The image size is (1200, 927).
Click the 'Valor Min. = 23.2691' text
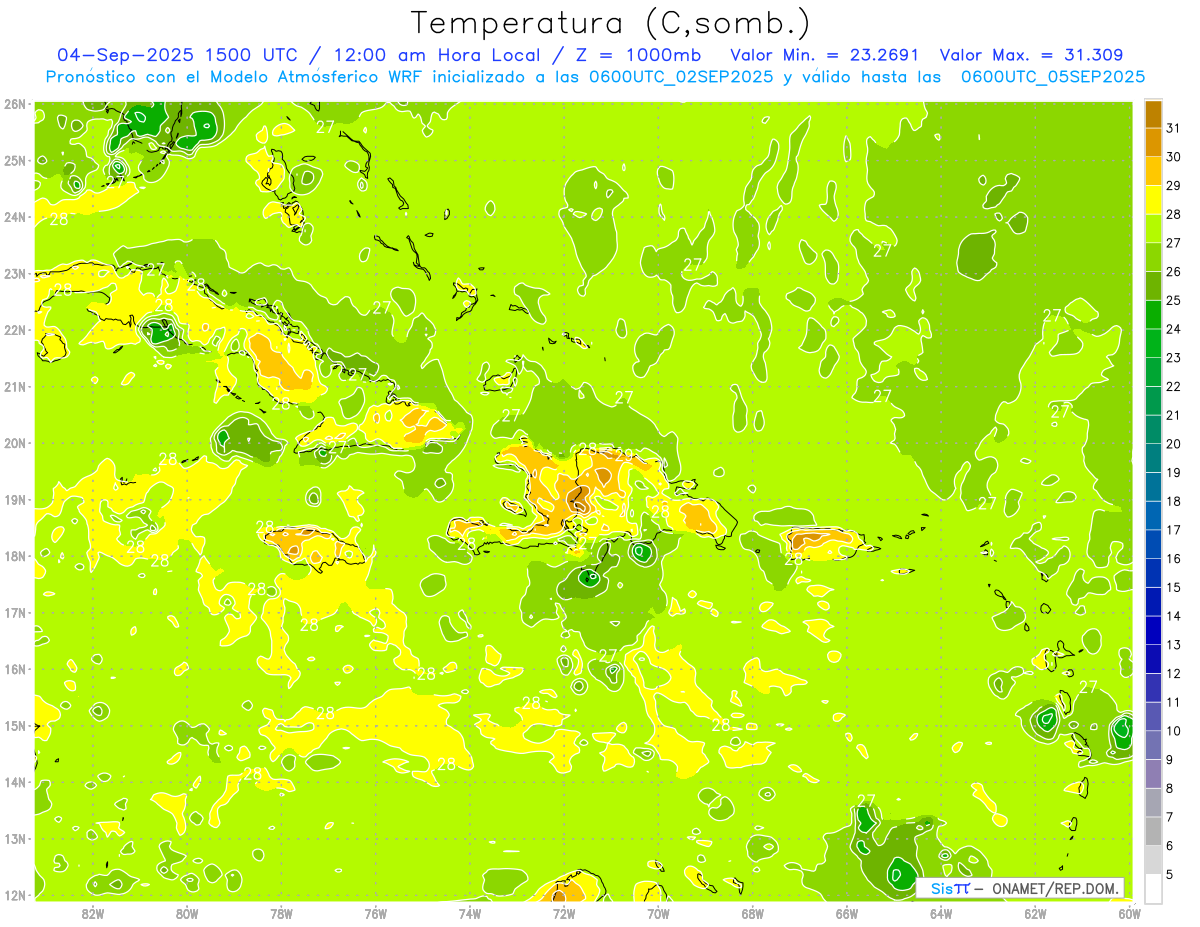(825, 55)
